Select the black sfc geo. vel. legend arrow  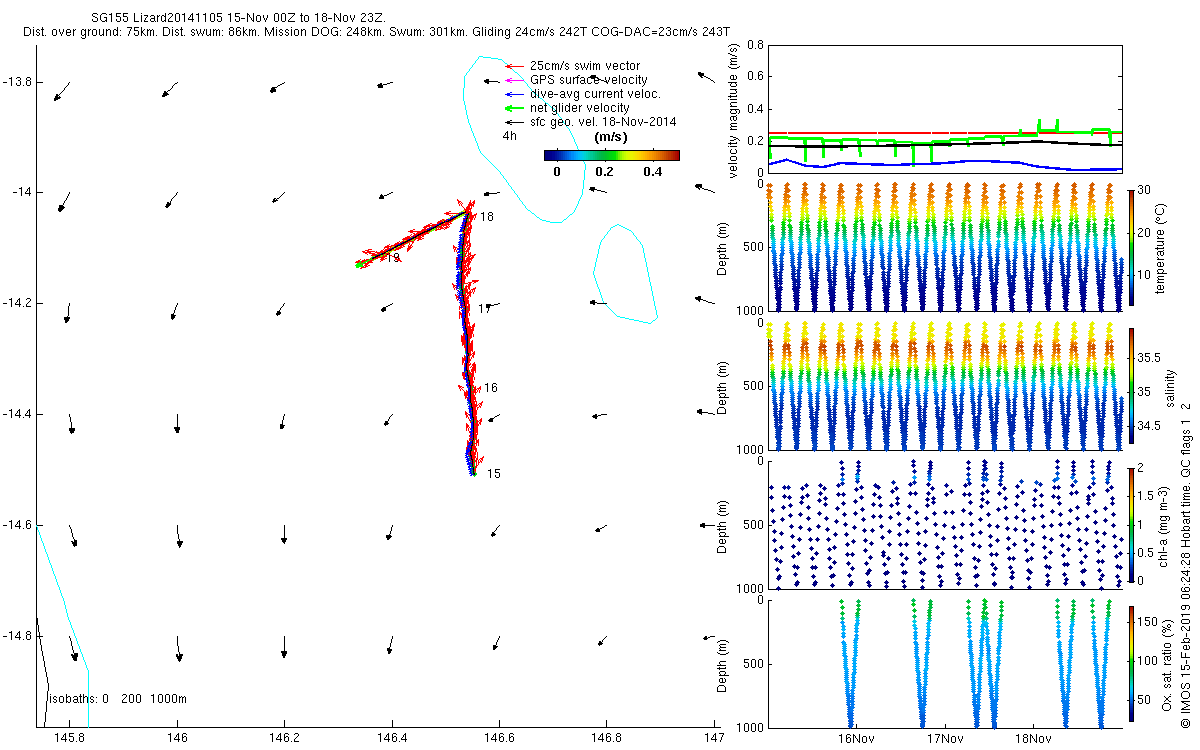[x=515, y=122]
